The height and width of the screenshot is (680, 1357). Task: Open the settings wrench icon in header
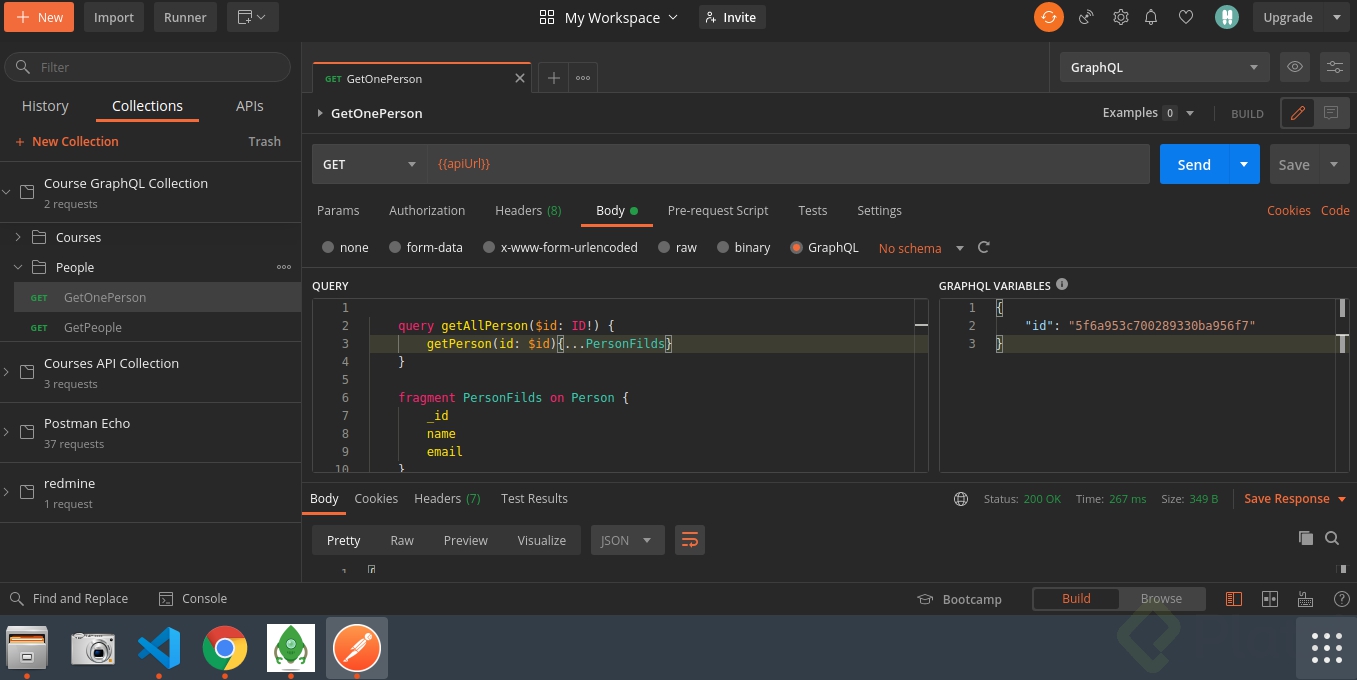pos(1121,17)
